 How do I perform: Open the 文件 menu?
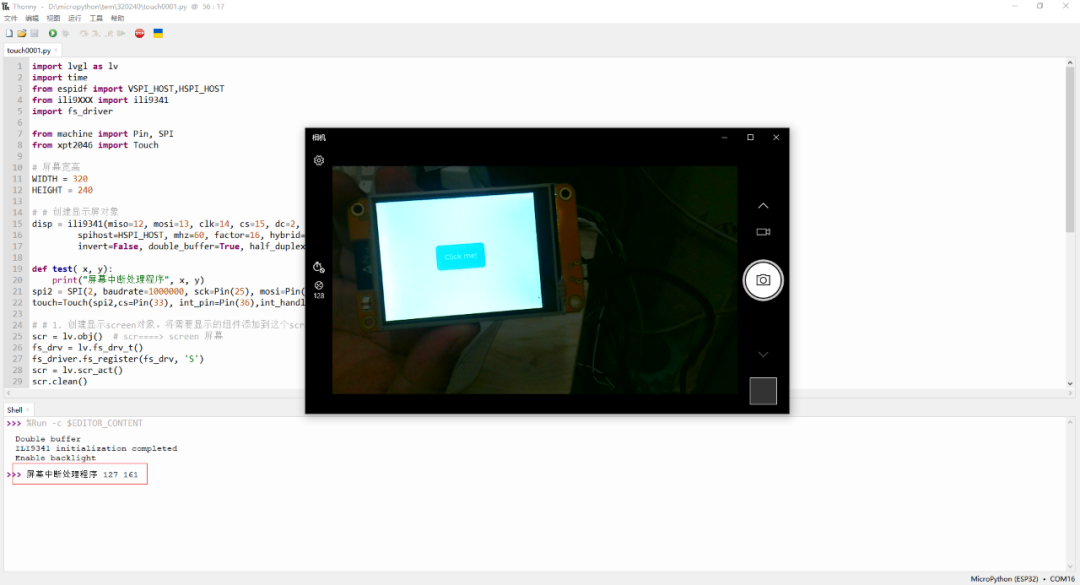point(11,18)
